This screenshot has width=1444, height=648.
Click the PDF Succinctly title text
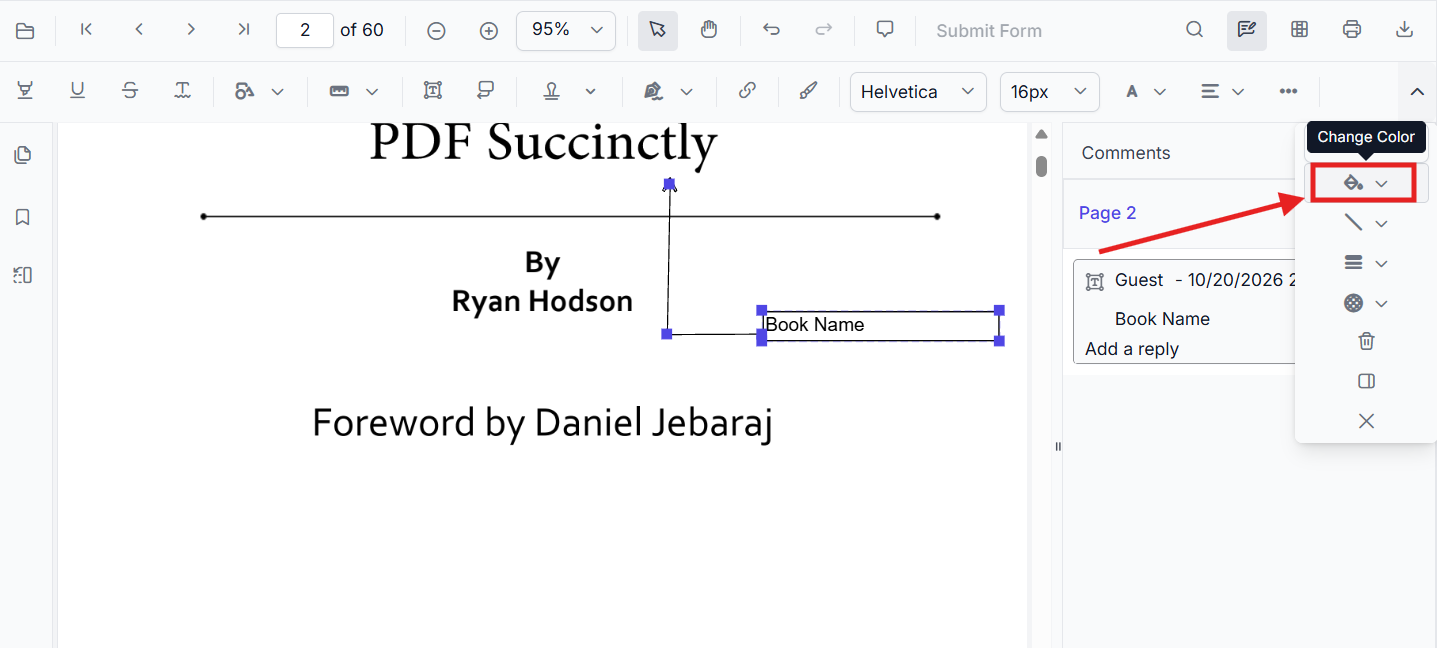tap(543, 144)
